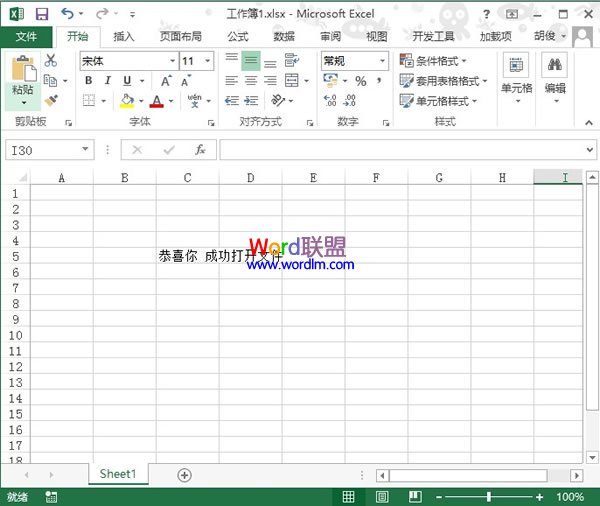Screen dimensions: 600x506
Task: Add a new sheet with the plus button
Action: click(x=184, y=475)
